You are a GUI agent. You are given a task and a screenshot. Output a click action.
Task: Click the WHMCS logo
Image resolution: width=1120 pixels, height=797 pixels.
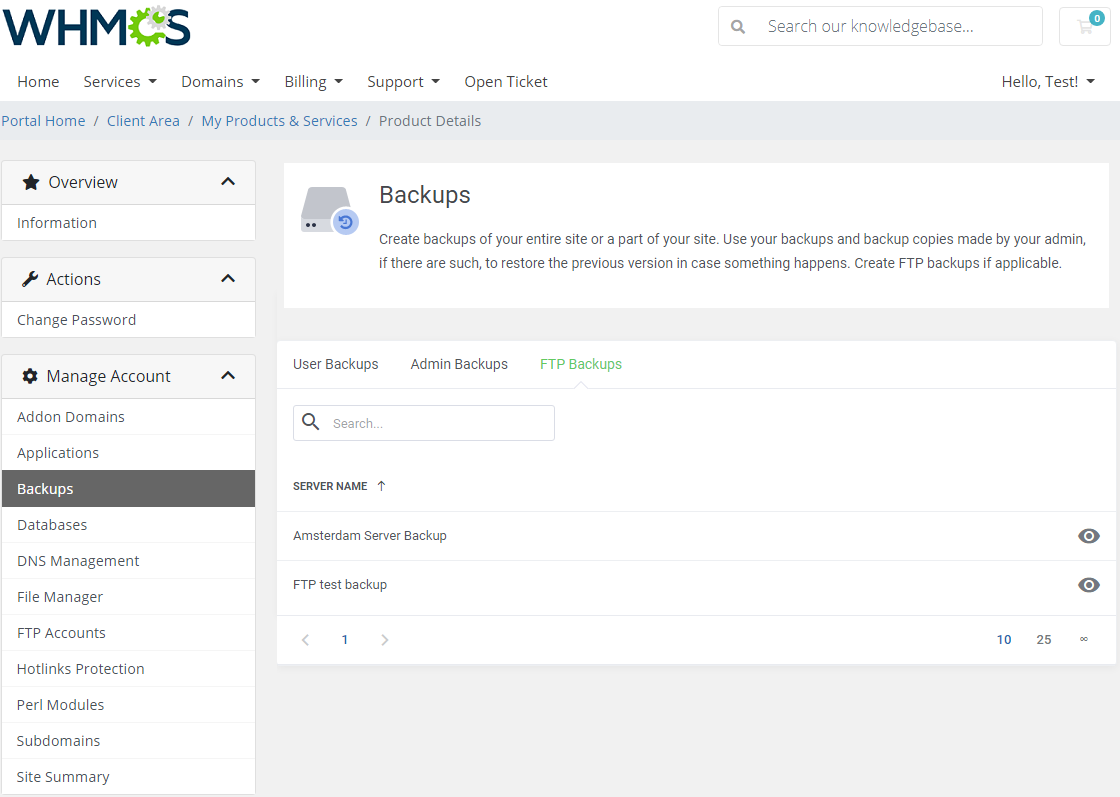click(96, 27)
